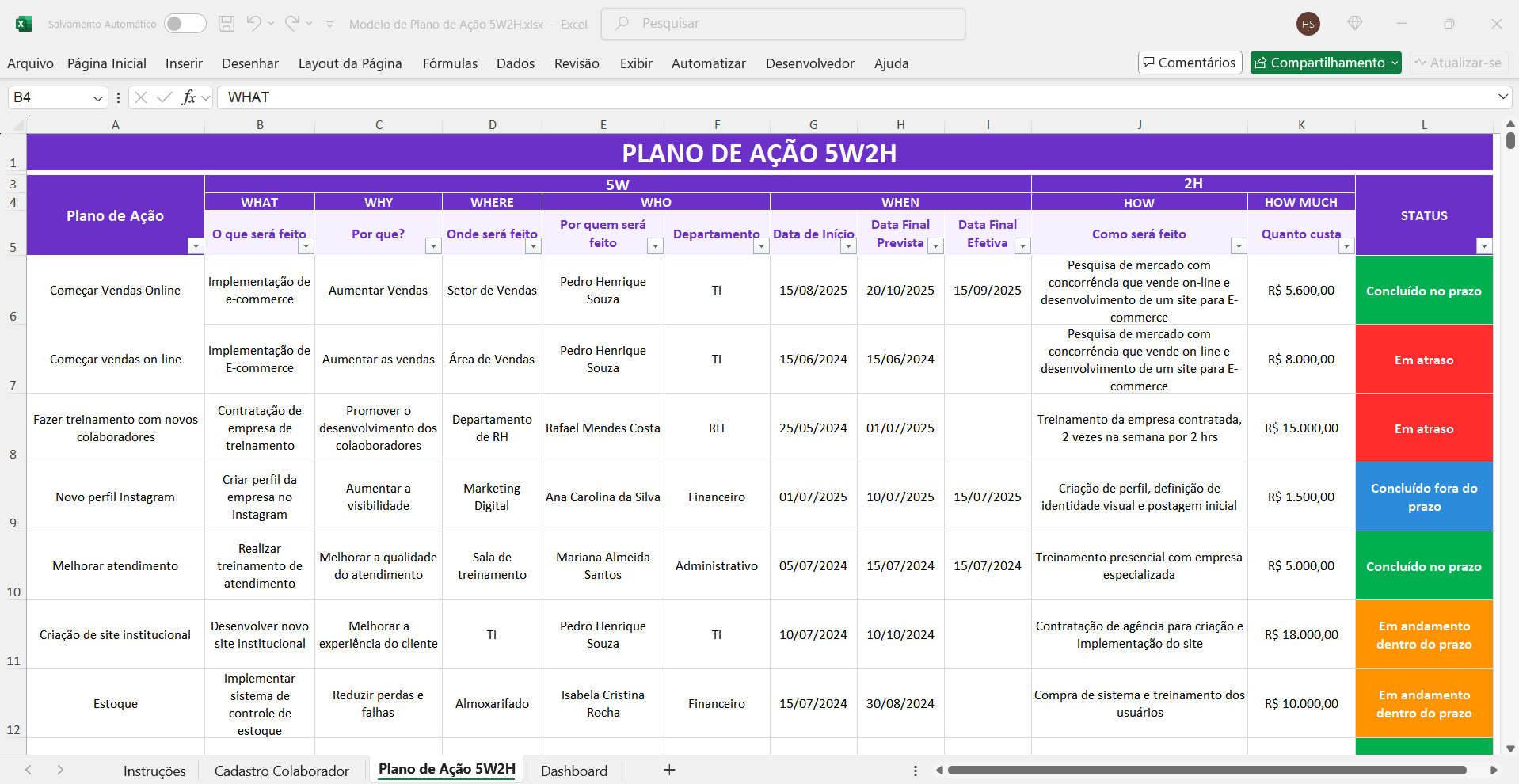Toggle the Salvamento Automático switch
Viewport: 1519px width, 784px height.
[185, 24]
